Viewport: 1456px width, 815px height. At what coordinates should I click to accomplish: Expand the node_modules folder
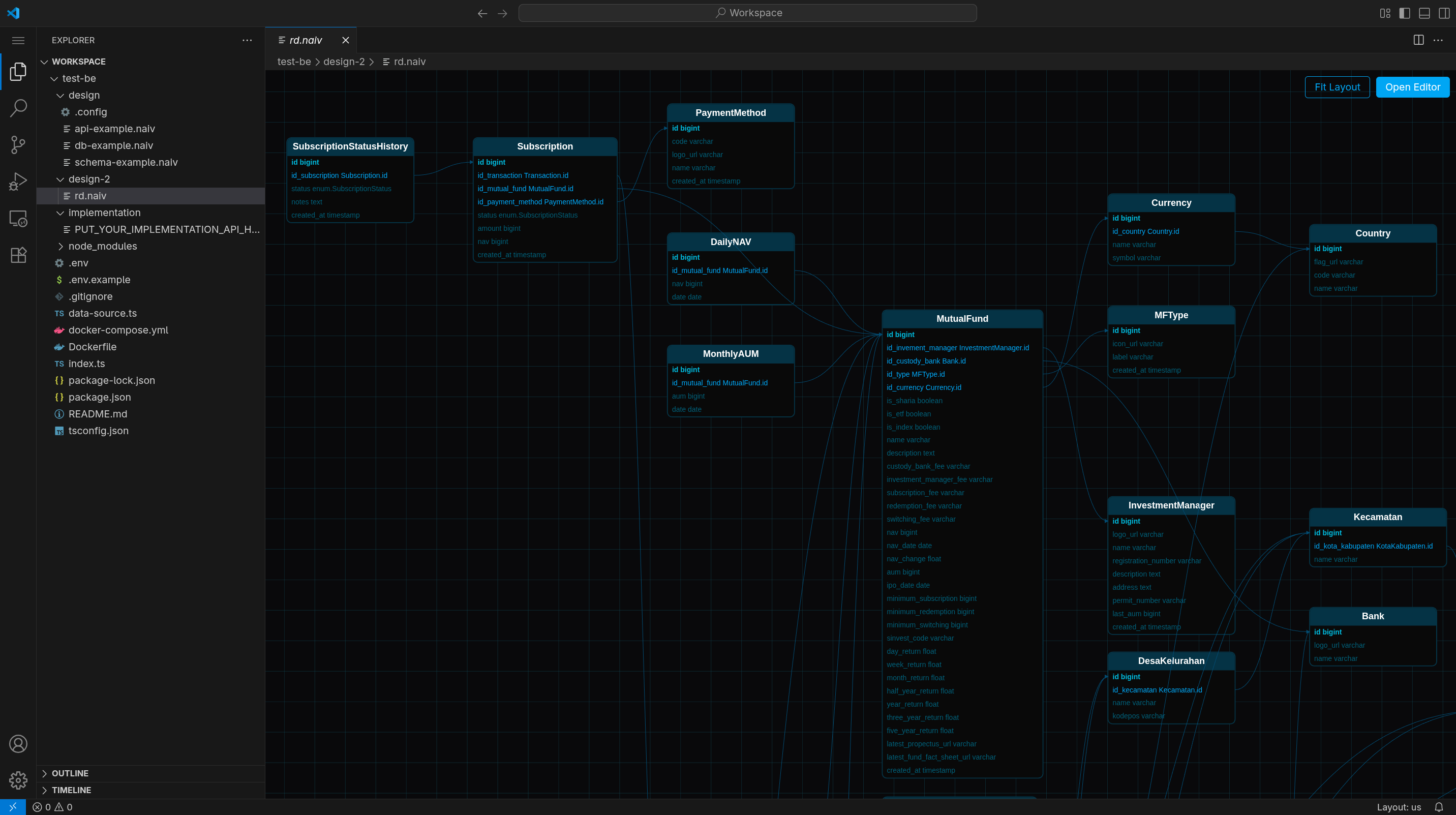pos(102,246)
